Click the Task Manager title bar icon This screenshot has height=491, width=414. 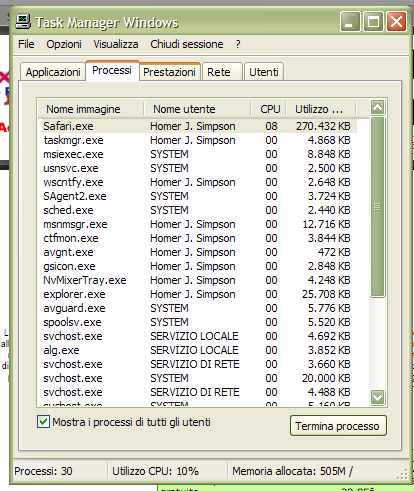23,22
